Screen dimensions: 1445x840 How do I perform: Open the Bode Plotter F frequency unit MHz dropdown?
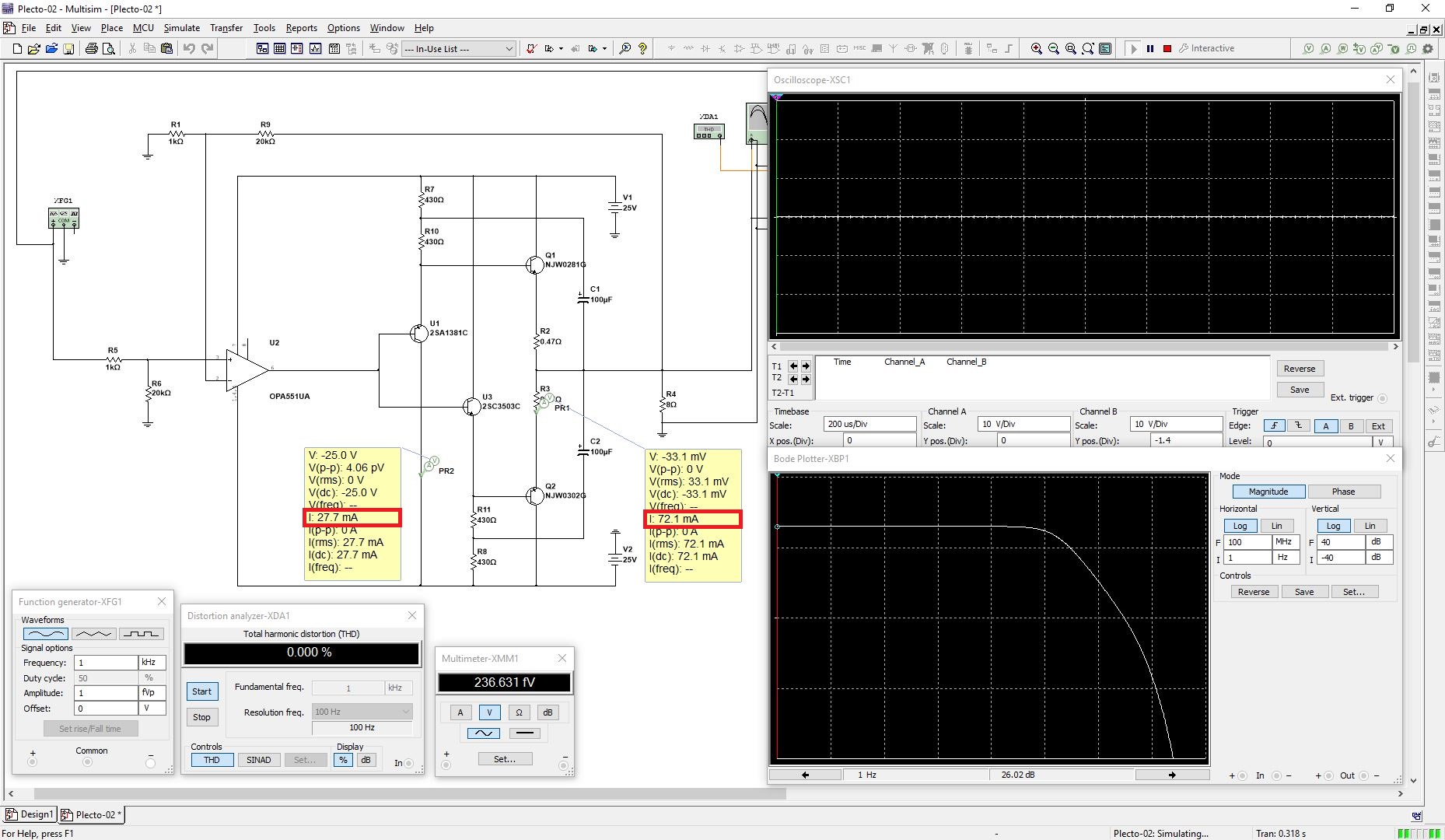click(x=1286, y=542)
